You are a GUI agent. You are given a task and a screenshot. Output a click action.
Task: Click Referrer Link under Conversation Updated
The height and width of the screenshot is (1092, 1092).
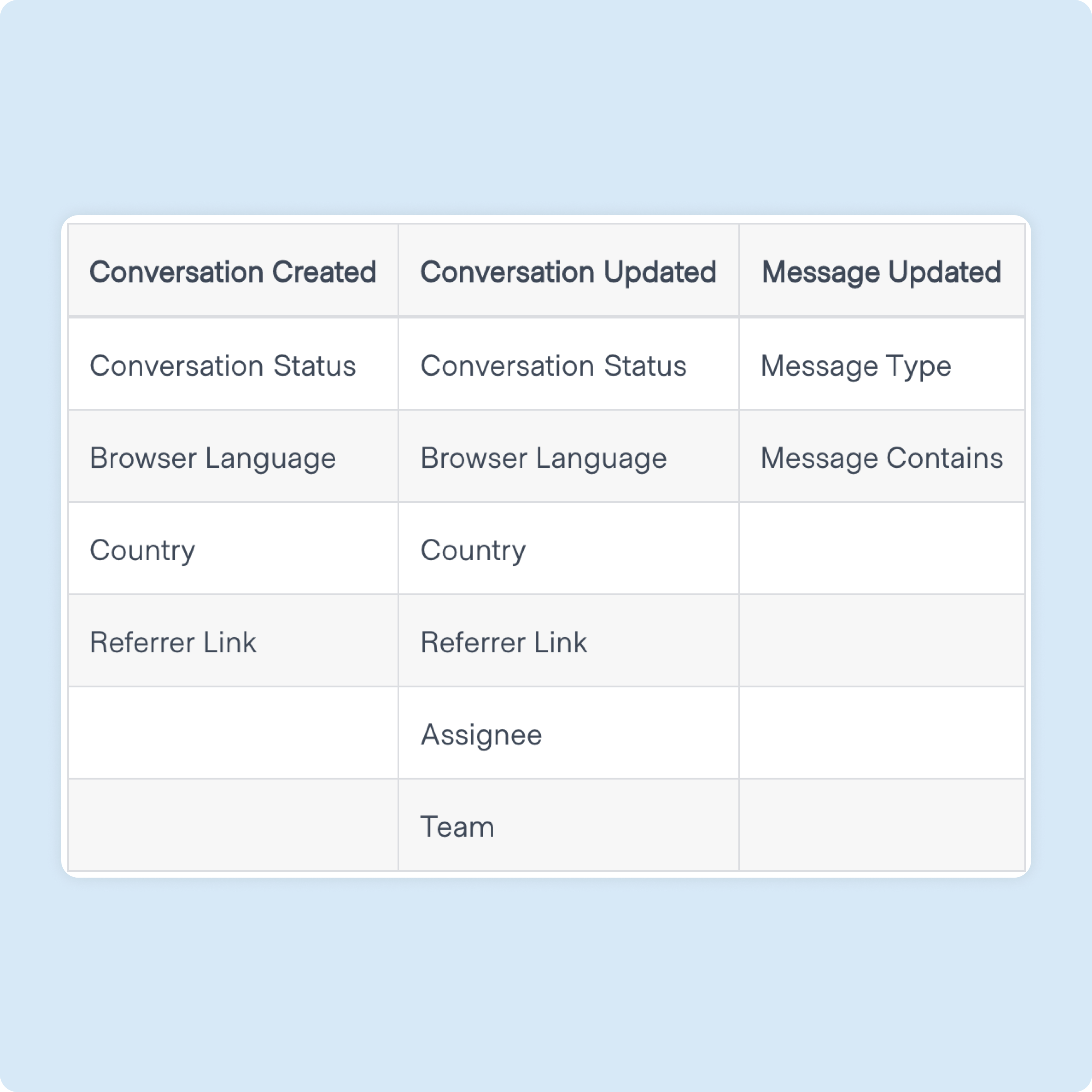504,642
